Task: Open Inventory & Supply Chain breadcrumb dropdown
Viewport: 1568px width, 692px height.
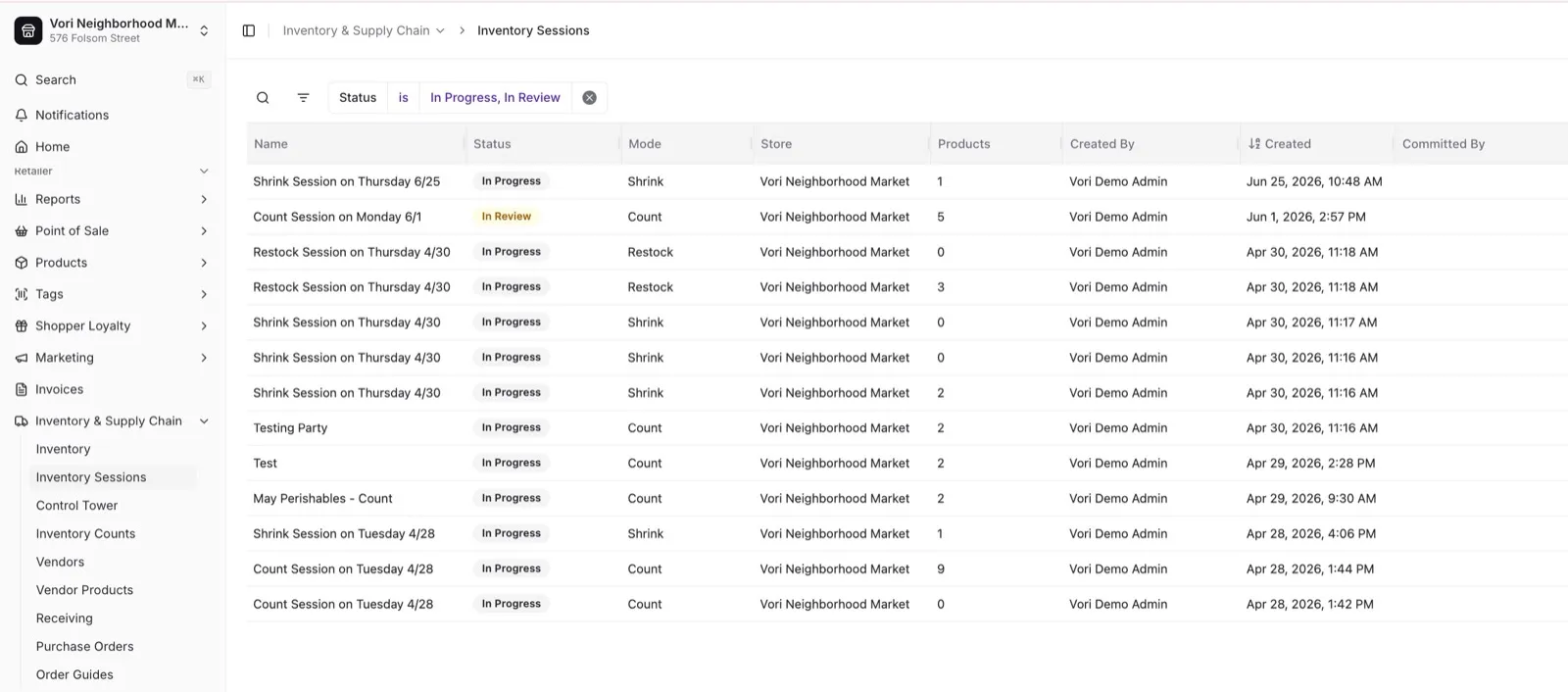Action: click(364, 30)
